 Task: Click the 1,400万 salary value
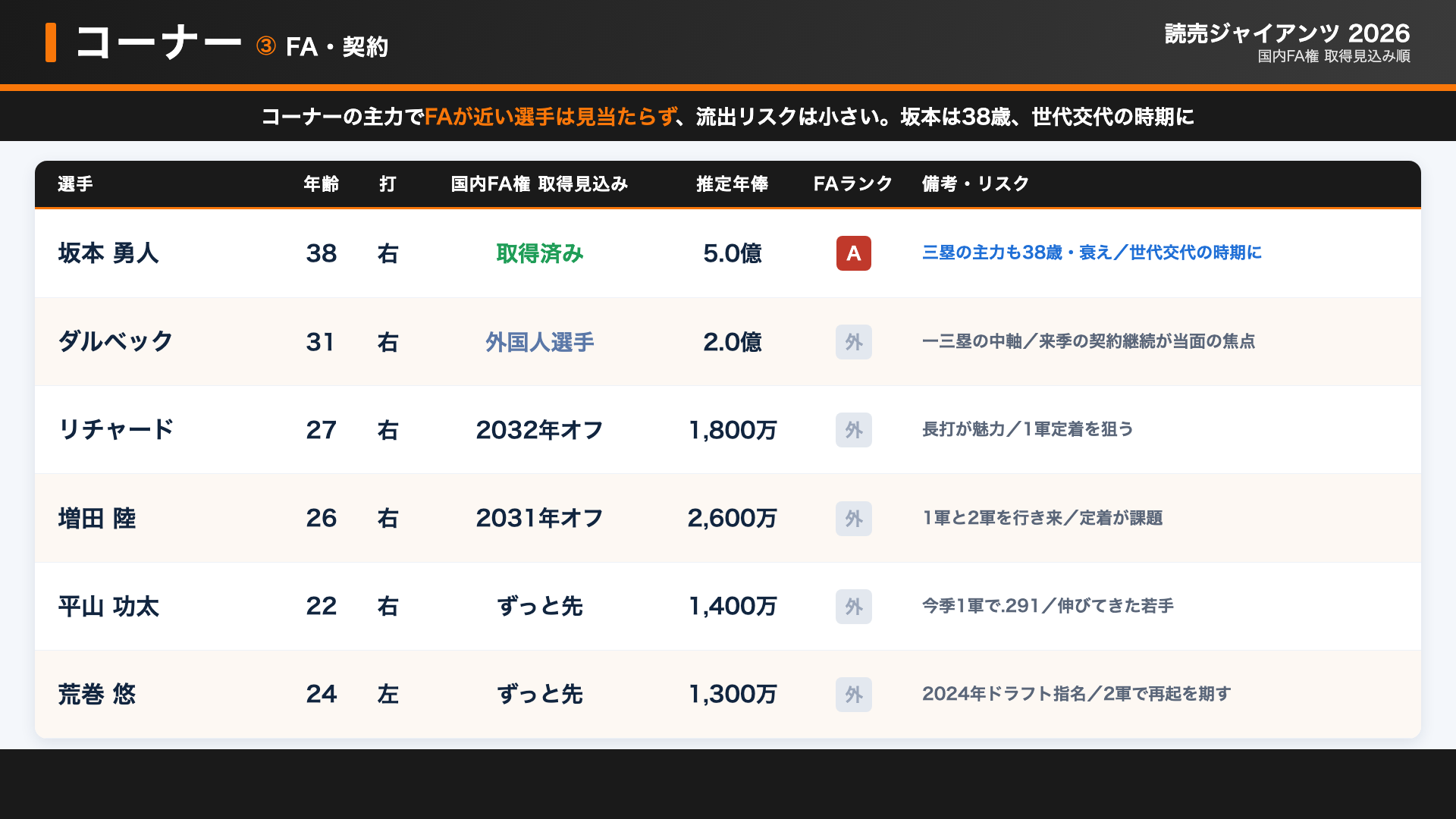click(x=733, y=607)
